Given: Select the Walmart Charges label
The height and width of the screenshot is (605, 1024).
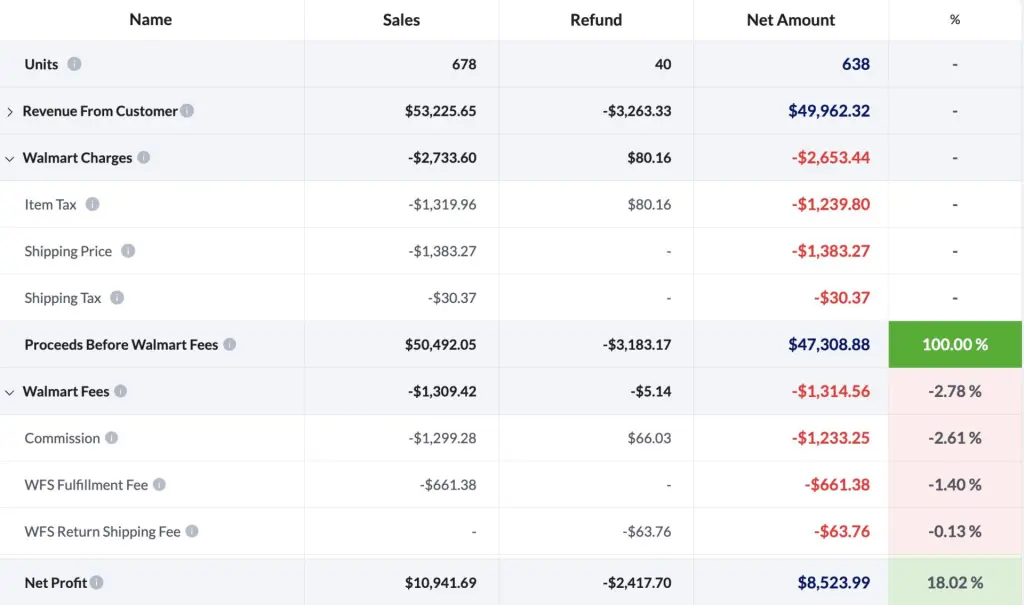Looking at the screenshot, I should [77, 157].
